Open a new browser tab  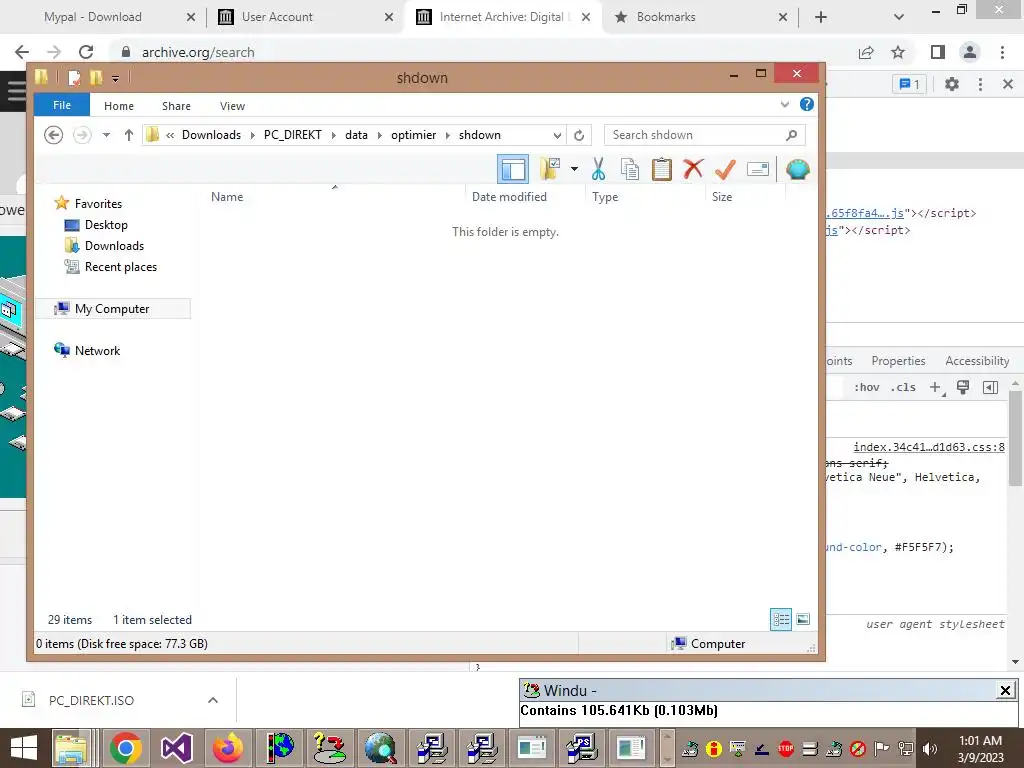821,18
